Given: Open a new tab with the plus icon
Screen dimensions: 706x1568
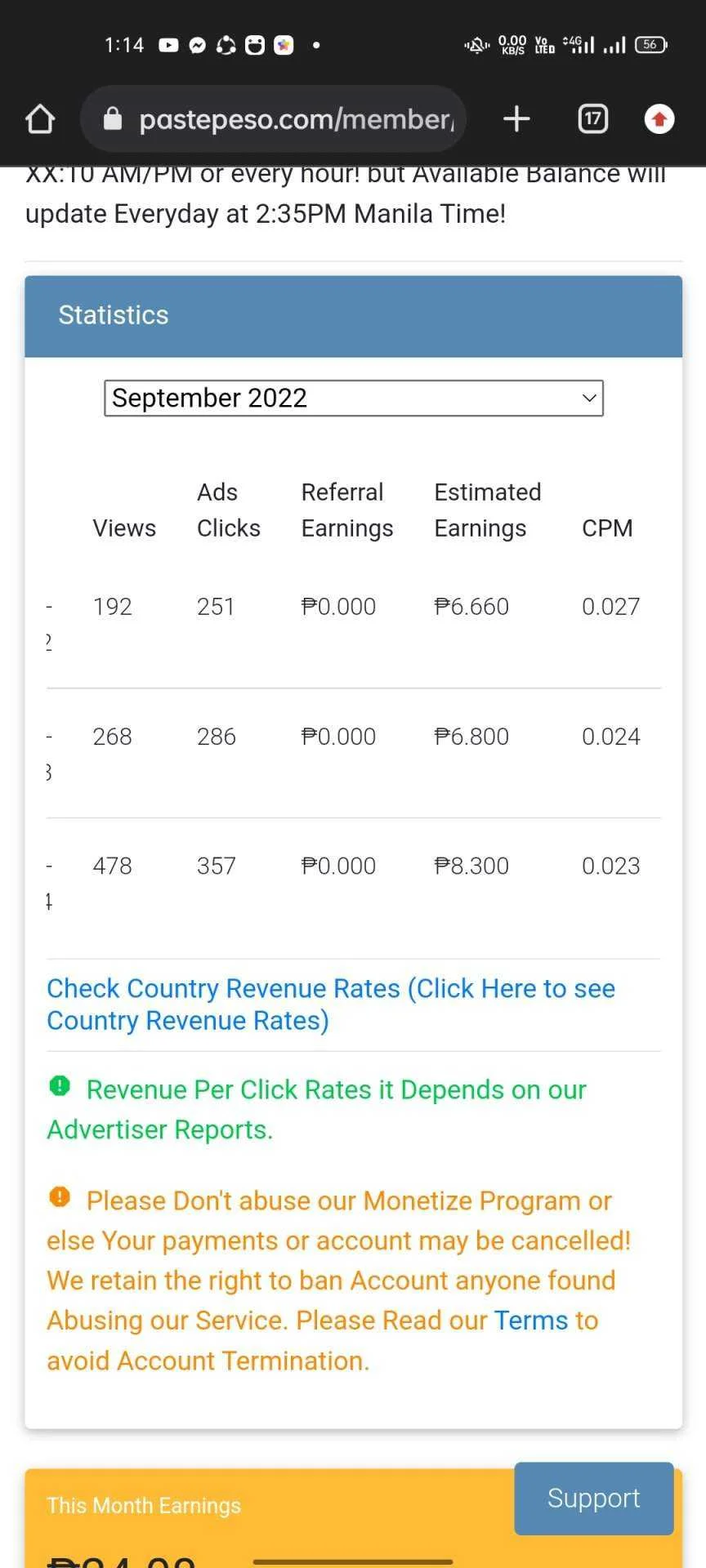Looking at the screenshot, I should tap(516, 119).
